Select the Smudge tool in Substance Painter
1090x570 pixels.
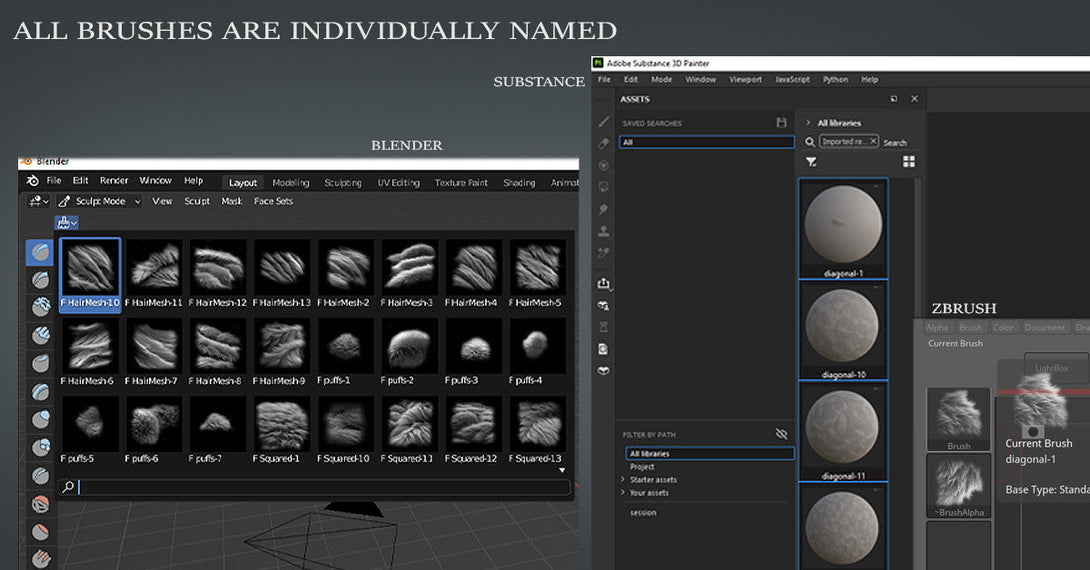pos(603,209)
